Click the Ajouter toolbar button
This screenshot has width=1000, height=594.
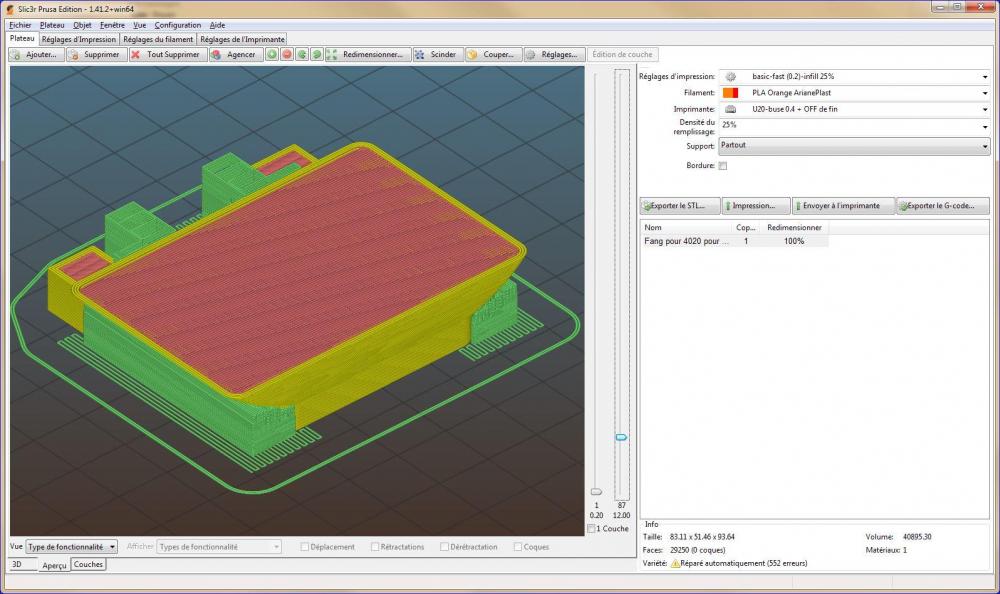(x=36, y=55)
